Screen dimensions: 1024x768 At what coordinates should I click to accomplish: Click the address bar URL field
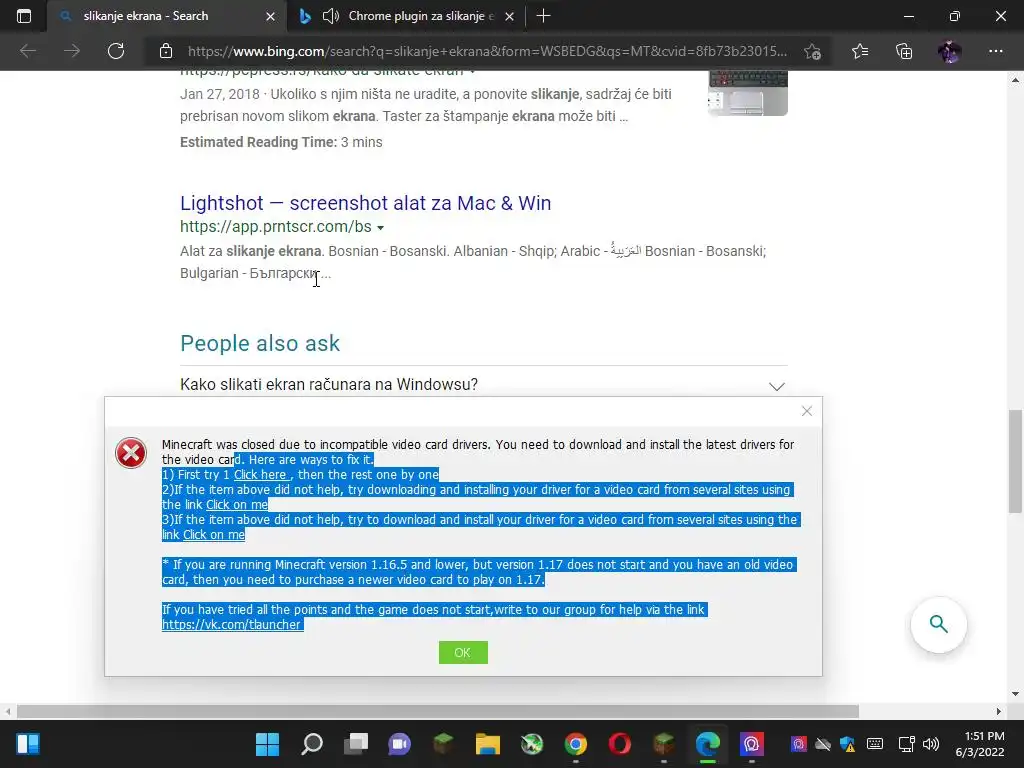[487, 51]
